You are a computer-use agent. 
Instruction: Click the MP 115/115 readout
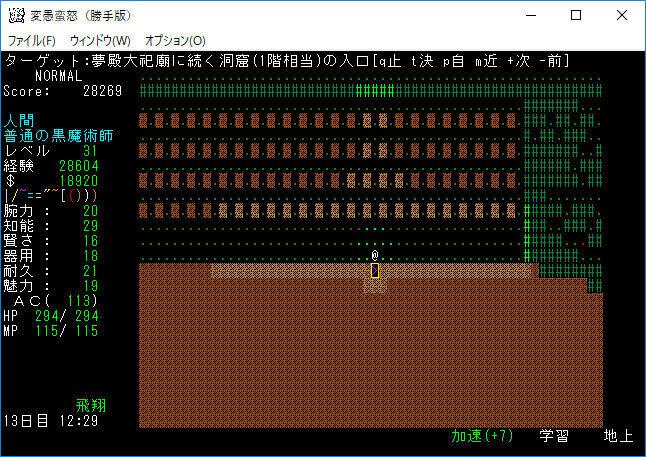pos(51,330)
